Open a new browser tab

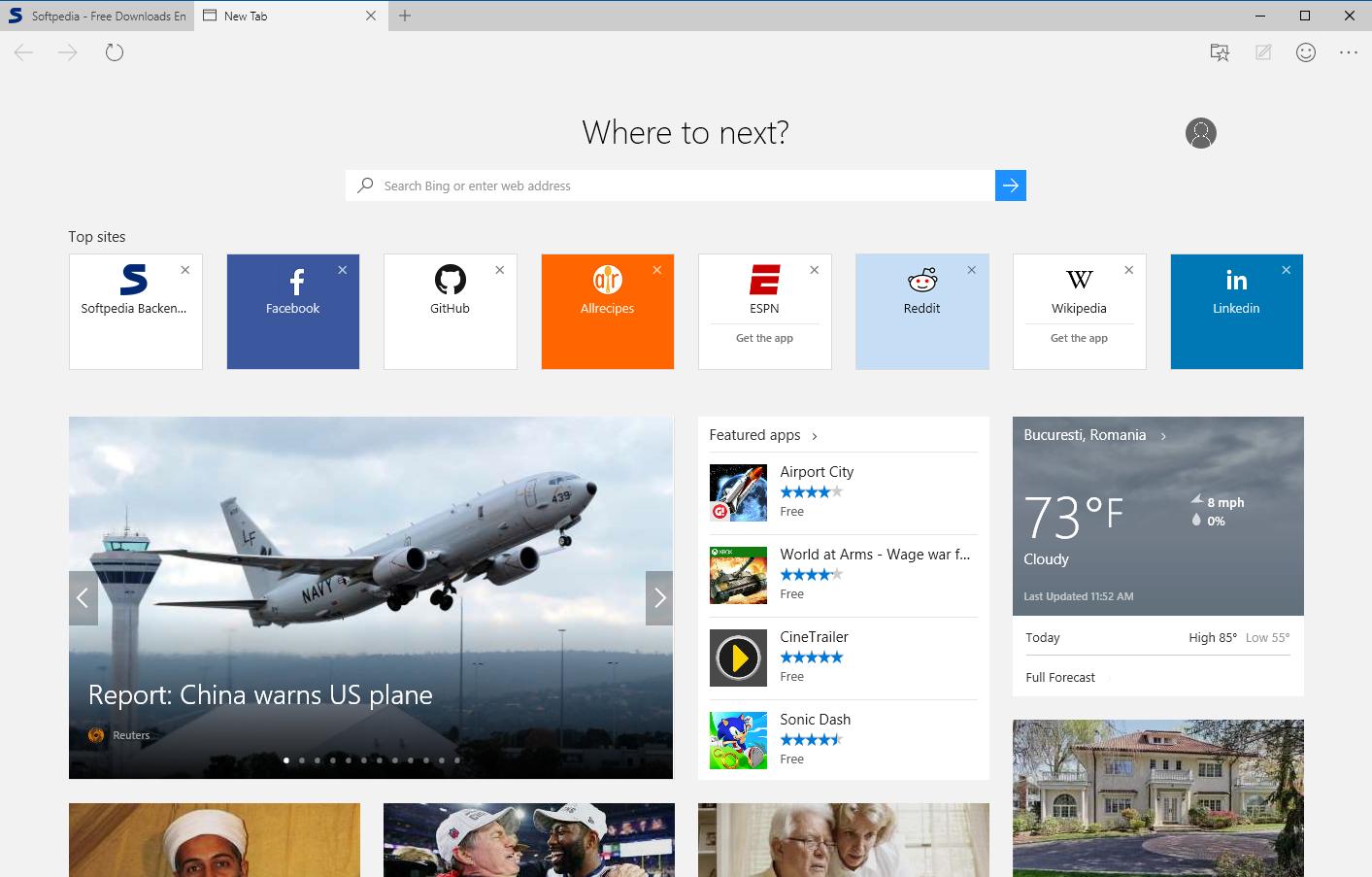coord(406,16)
